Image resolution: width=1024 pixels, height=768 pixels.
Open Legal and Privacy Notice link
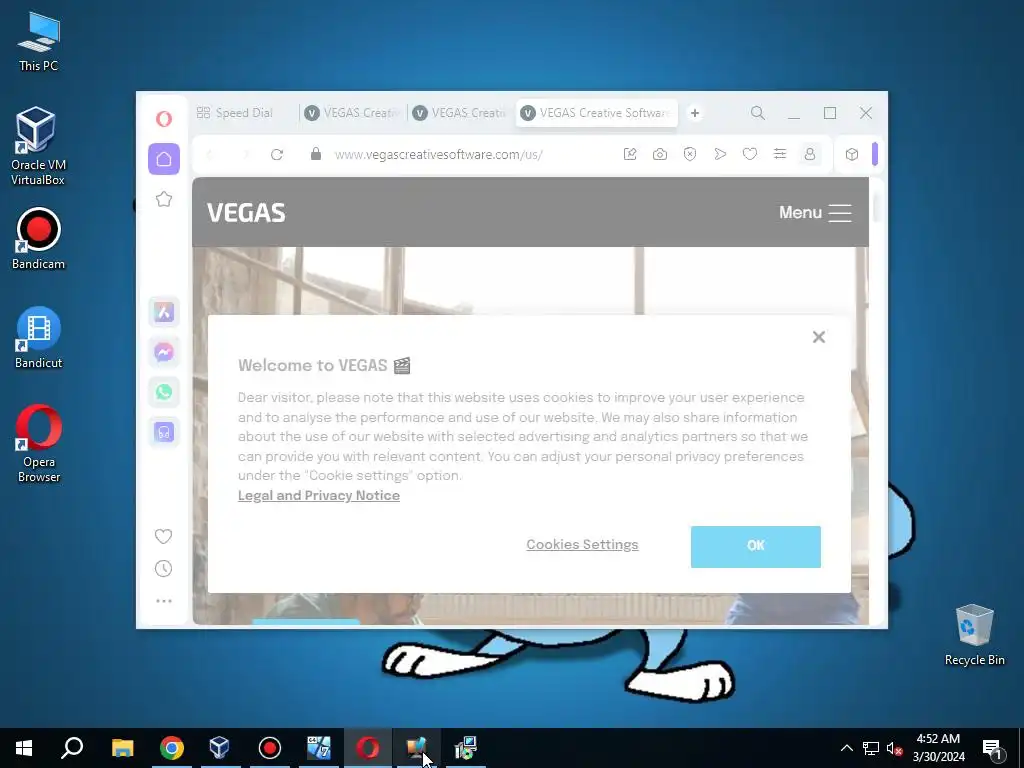click(319, 496)
